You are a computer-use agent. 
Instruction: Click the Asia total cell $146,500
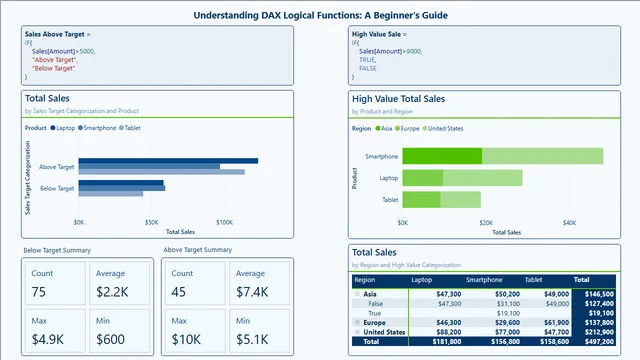coord(599,294)
